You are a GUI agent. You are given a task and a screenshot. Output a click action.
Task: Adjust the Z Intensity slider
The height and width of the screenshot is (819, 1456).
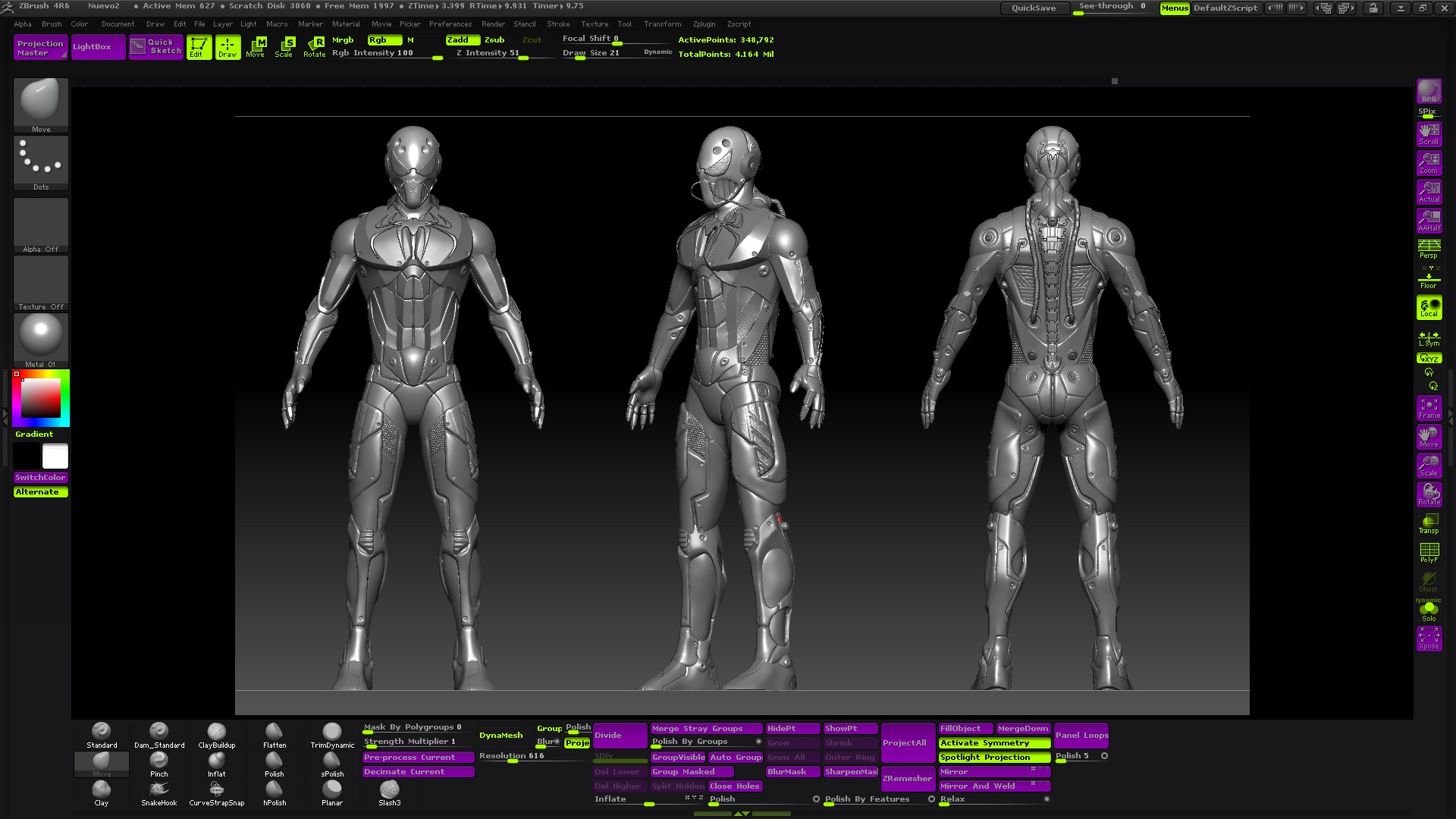(x=504, y=54)
